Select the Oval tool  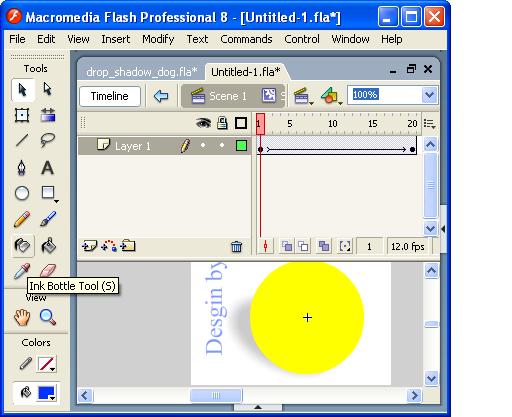tap(22, 193)
